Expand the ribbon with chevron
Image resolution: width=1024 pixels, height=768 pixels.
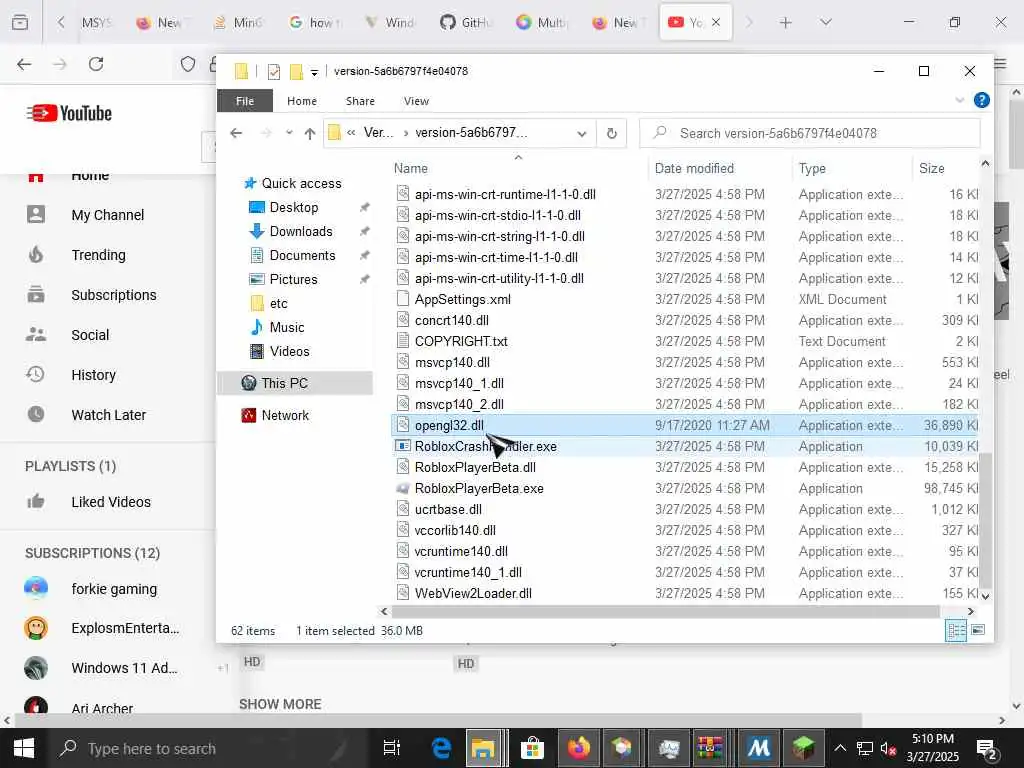(x=959, y=101)
